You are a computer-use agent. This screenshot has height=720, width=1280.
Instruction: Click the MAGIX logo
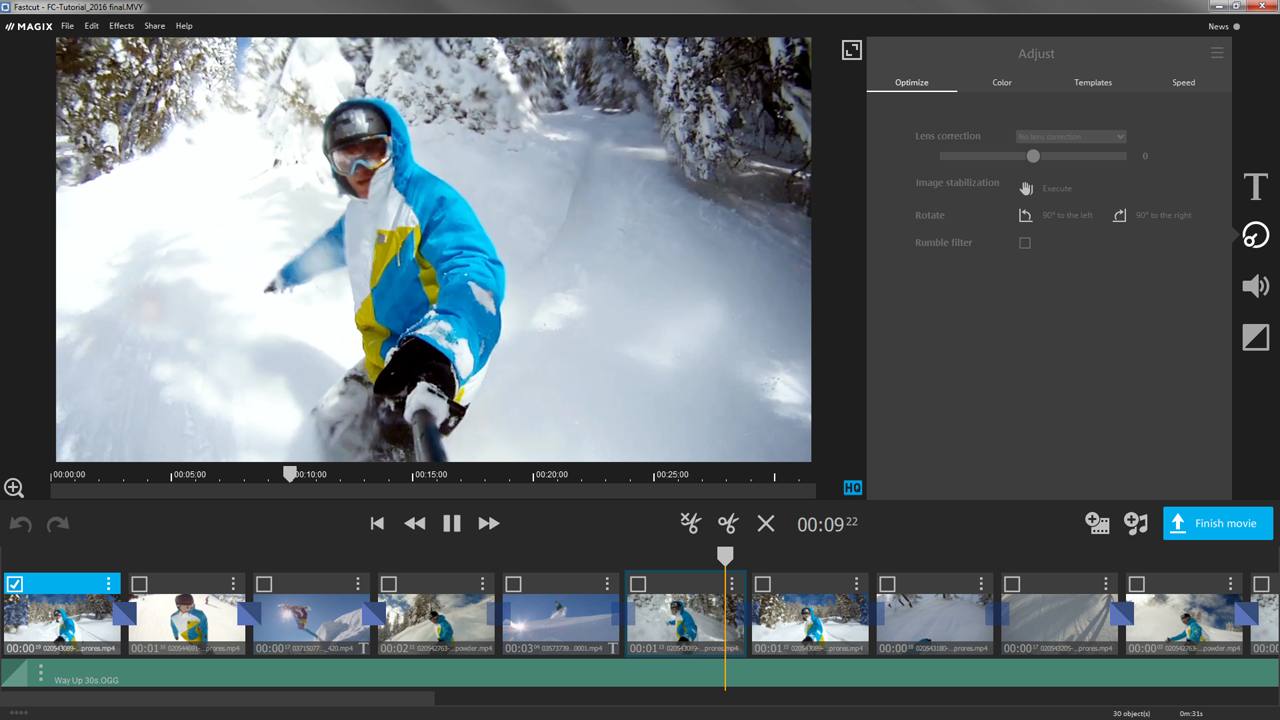28,26
